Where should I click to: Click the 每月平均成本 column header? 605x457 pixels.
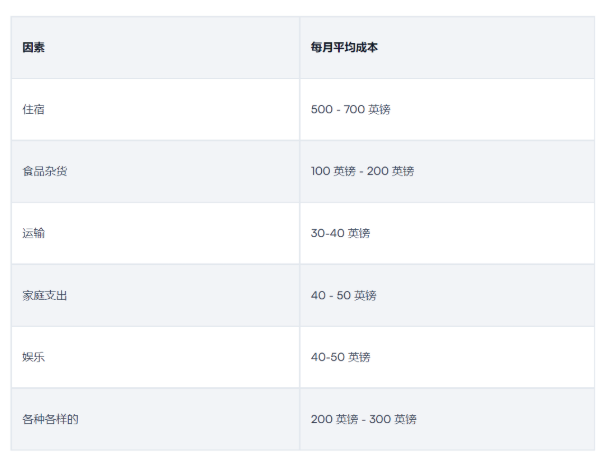coord(344,47)
